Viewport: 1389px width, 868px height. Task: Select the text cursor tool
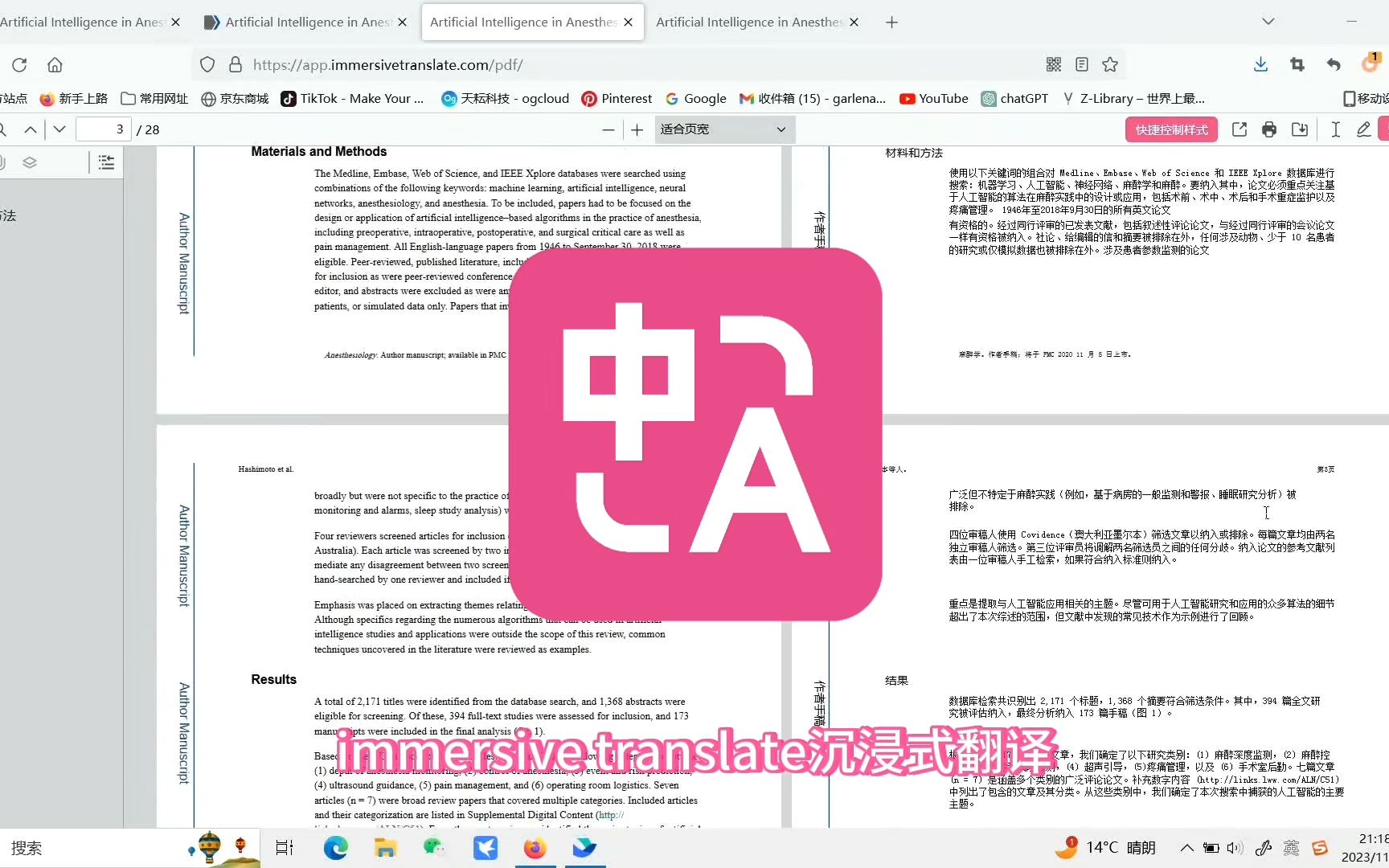point(1335,129)
